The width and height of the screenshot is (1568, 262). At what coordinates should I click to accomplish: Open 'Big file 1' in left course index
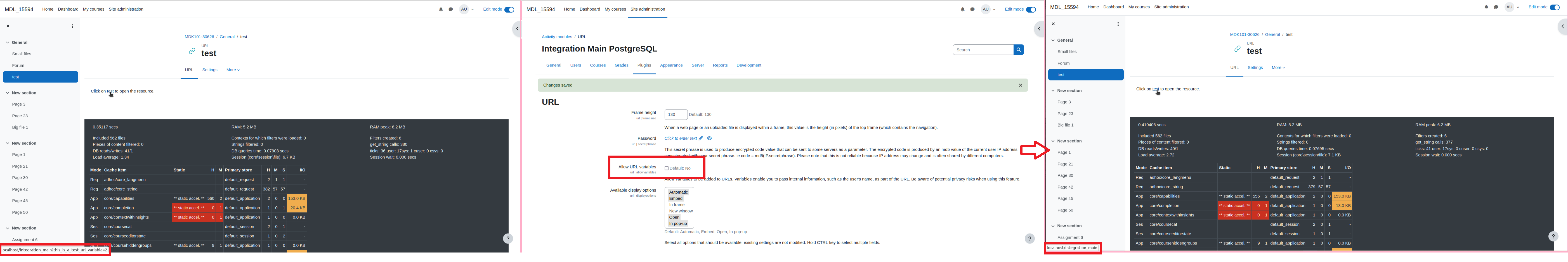[x=20, y=128]
